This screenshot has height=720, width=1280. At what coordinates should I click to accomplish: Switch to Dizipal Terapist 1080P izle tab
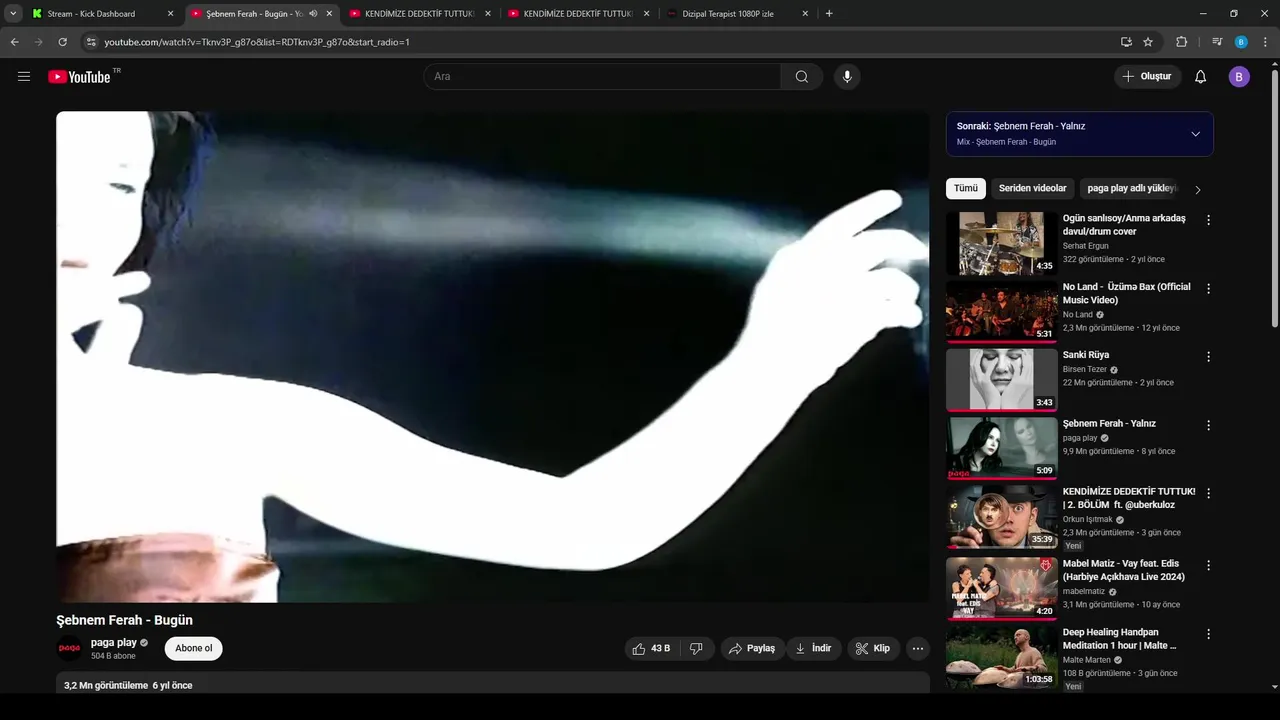(x=740, y=14)
